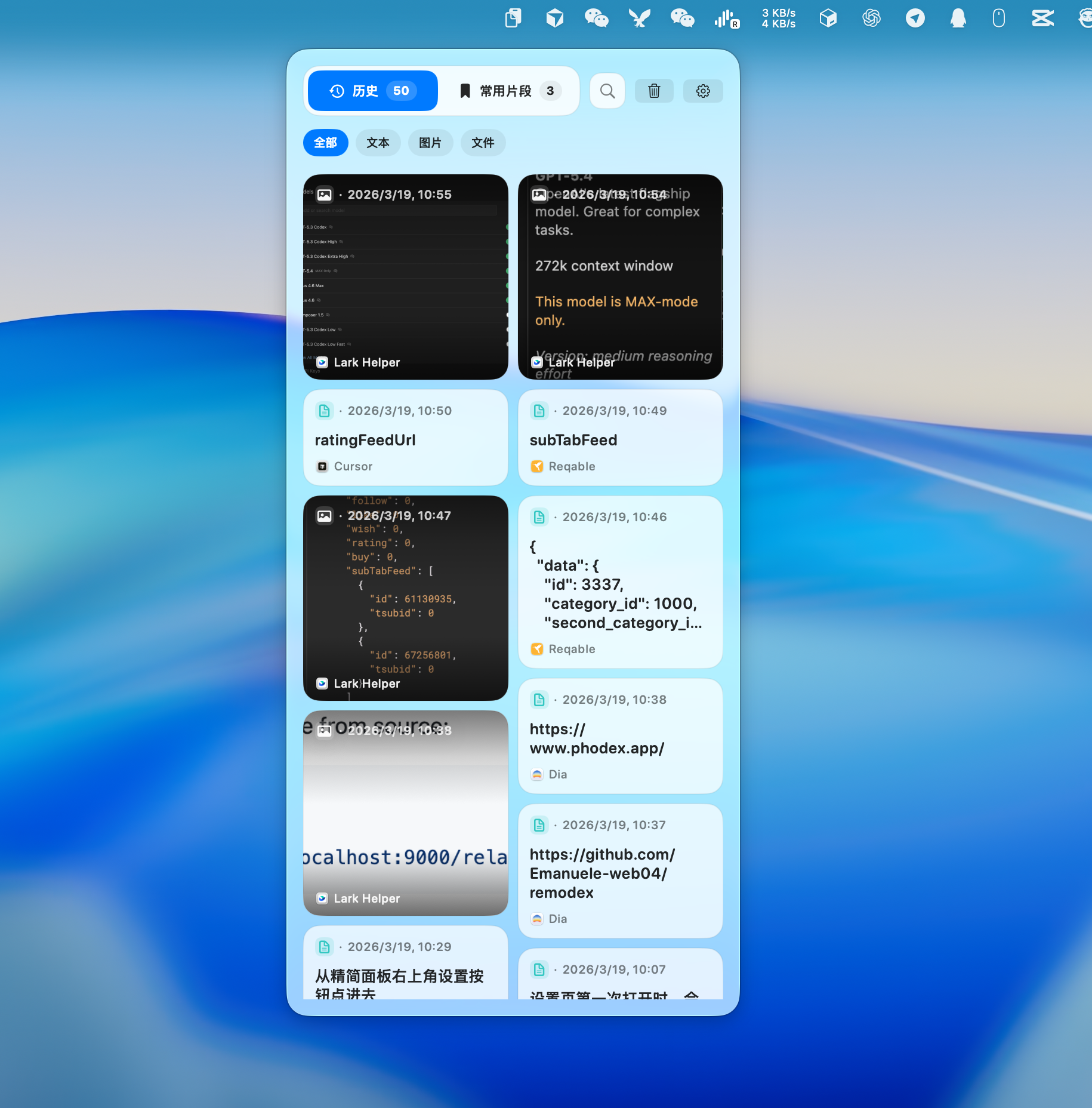The width and height of the screenshot is (1092, 1108).
Task: Click the network speed indicator in menu bar
Action: point(778,19)
